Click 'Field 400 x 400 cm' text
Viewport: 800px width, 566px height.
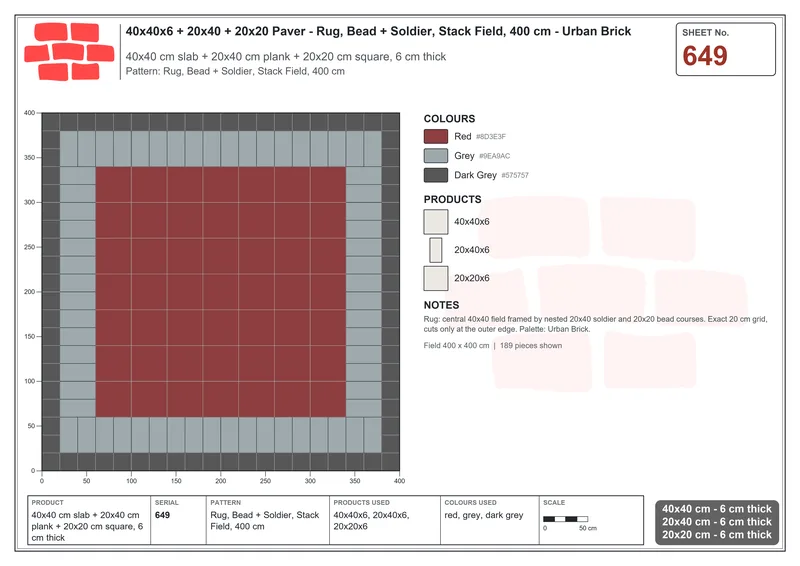tap(456, 346)
